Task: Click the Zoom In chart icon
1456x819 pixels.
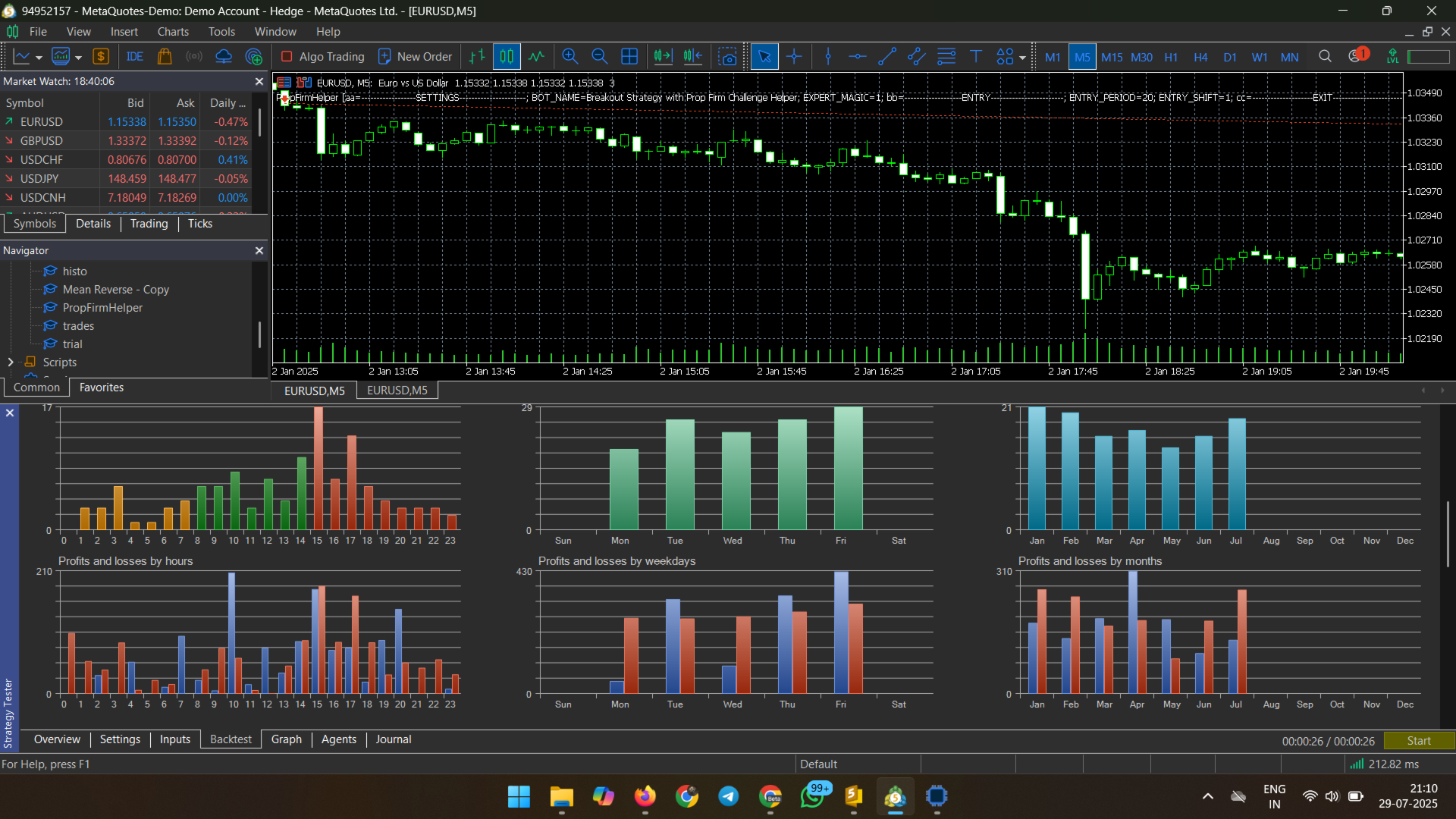Action: pos(570,57)
